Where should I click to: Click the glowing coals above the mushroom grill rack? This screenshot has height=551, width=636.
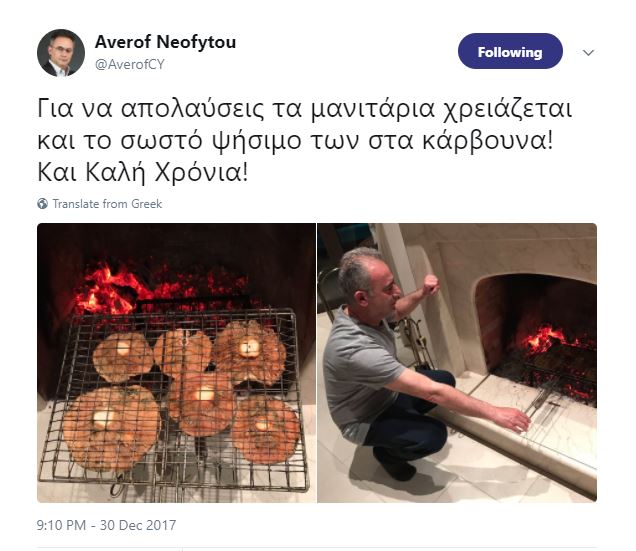(x=162, y=288)
